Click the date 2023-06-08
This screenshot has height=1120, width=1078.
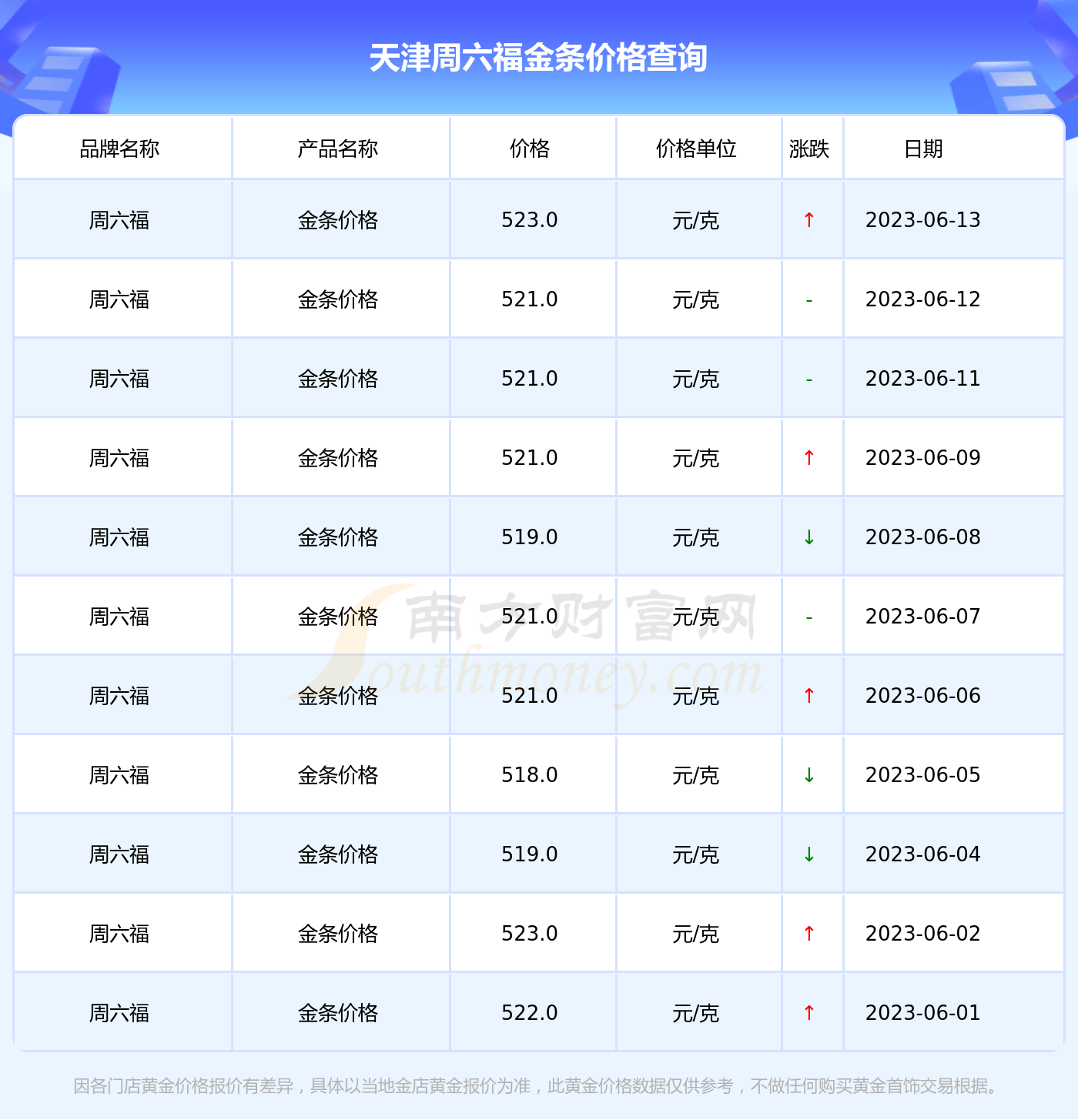pyautogui.click(x=923, y=537)
